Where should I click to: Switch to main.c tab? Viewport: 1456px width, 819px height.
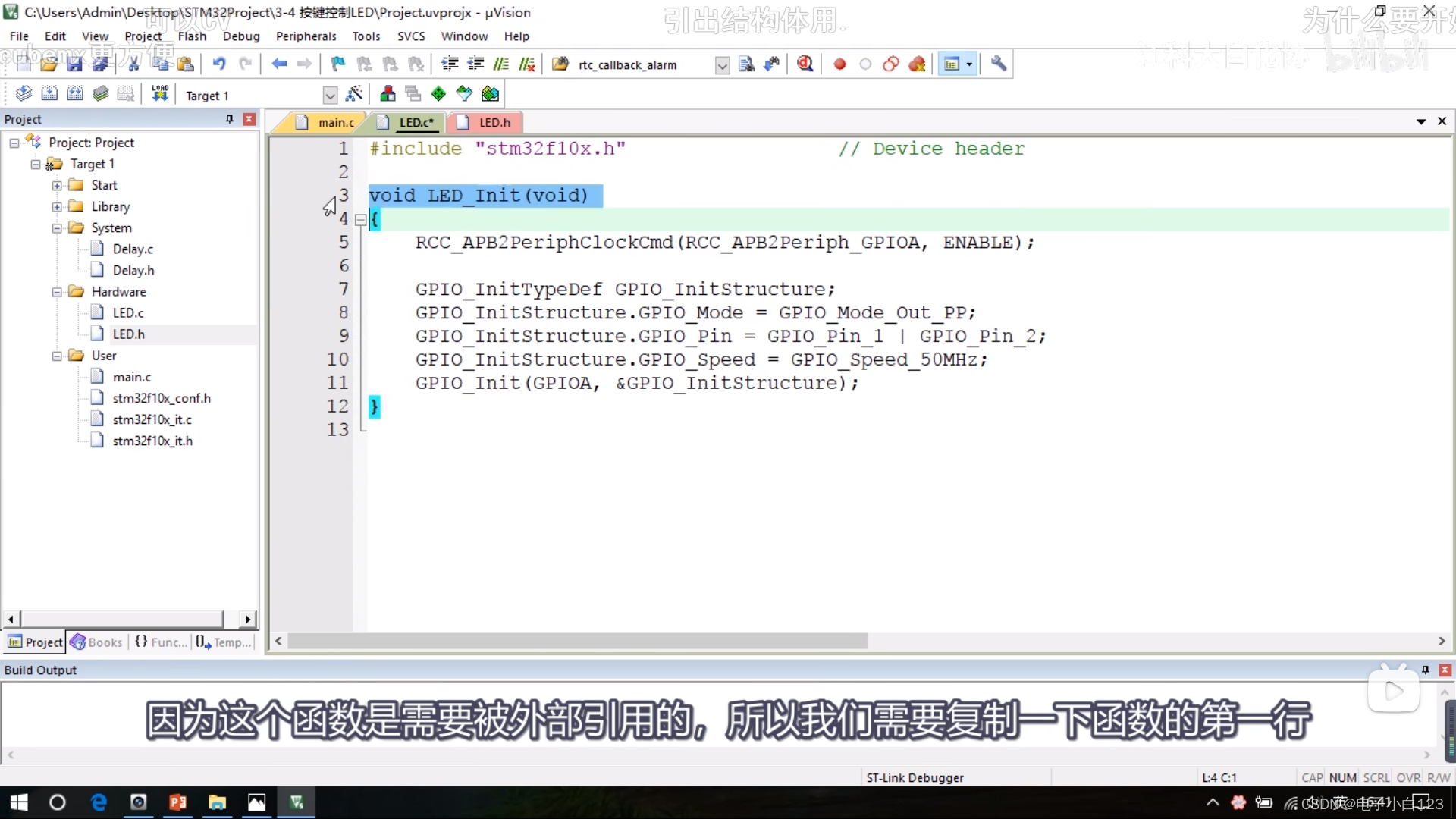[x=335, y=122]
